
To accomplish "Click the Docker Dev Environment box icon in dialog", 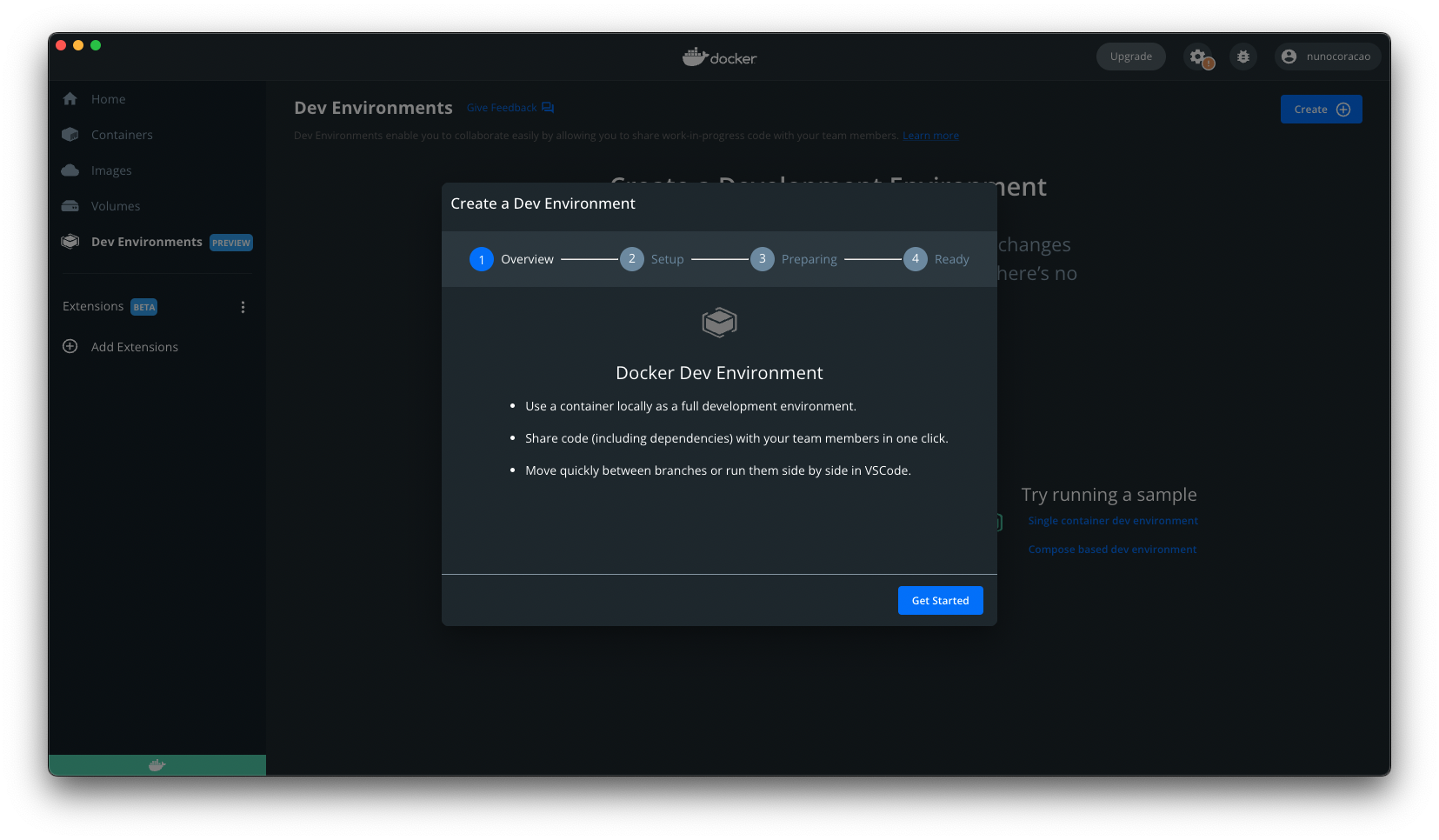I will [719, 323].
